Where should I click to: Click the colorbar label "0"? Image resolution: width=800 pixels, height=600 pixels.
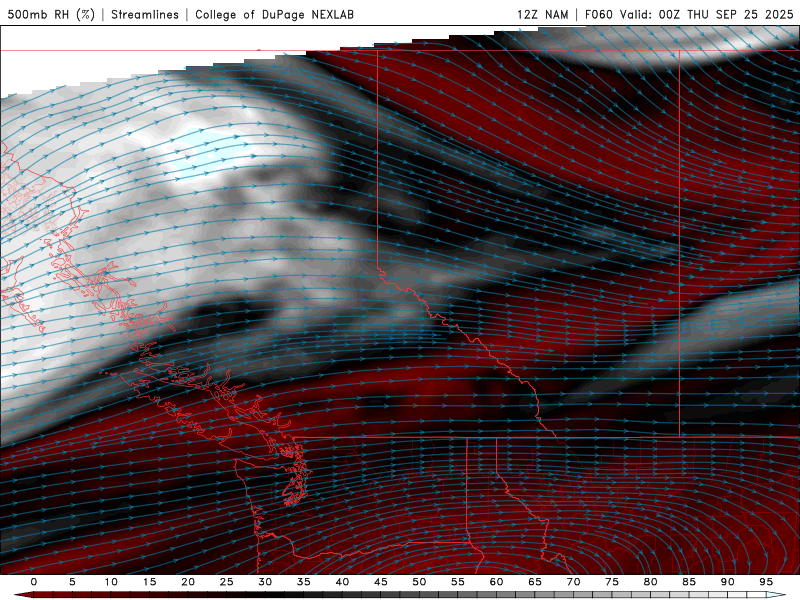click(x=34, y=582)
